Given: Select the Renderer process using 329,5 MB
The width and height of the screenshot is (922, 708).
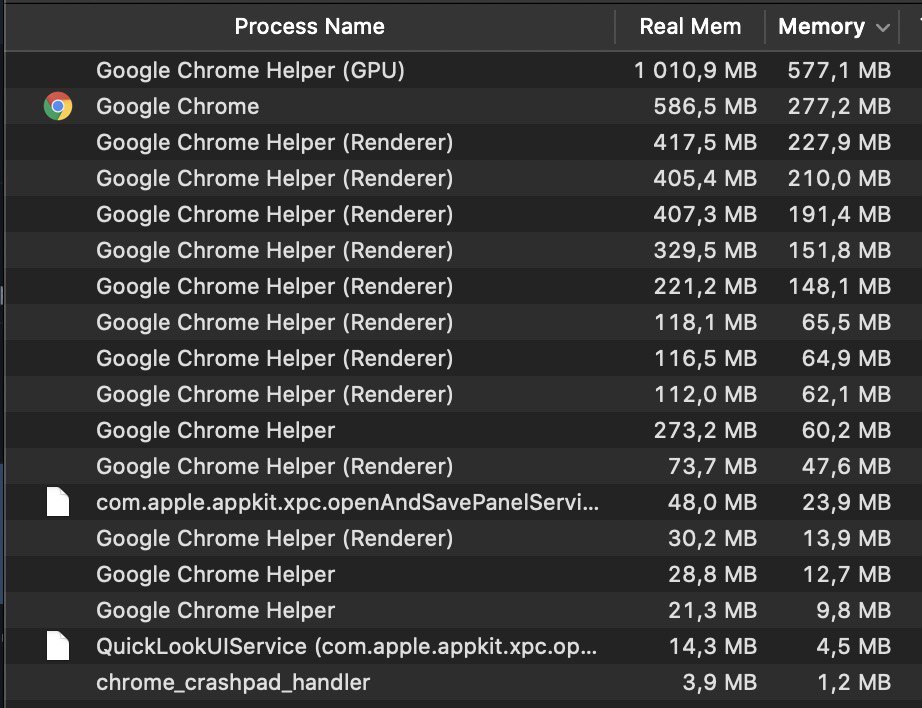Looking at the screenshot, I should [x=463, y=251].
